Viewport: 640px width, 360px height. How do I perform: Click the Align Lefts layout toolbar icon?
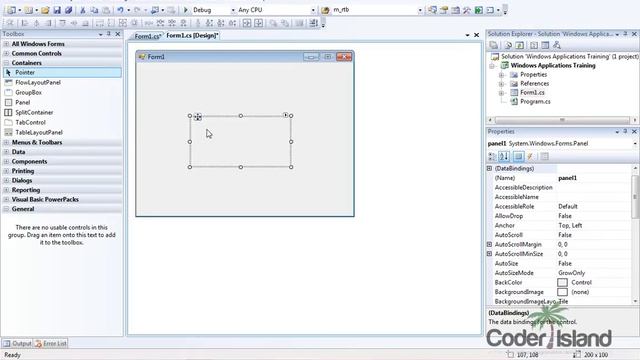pyautogui.click(x=25, y=23)
